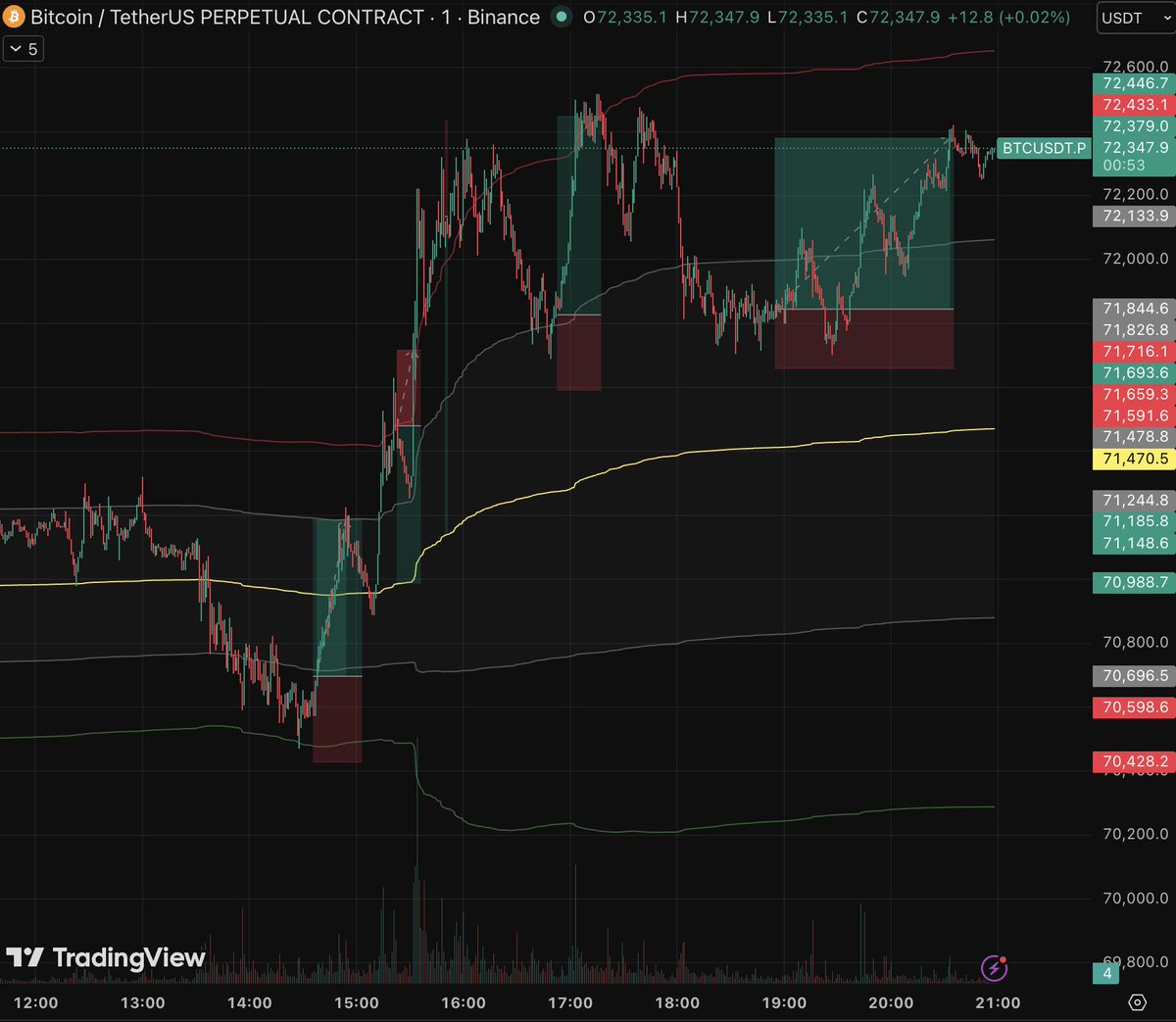This screenshot has height=1022, width=1176.
Task: Click the green 71,693.6 price label
Action: coord(1134,373)
